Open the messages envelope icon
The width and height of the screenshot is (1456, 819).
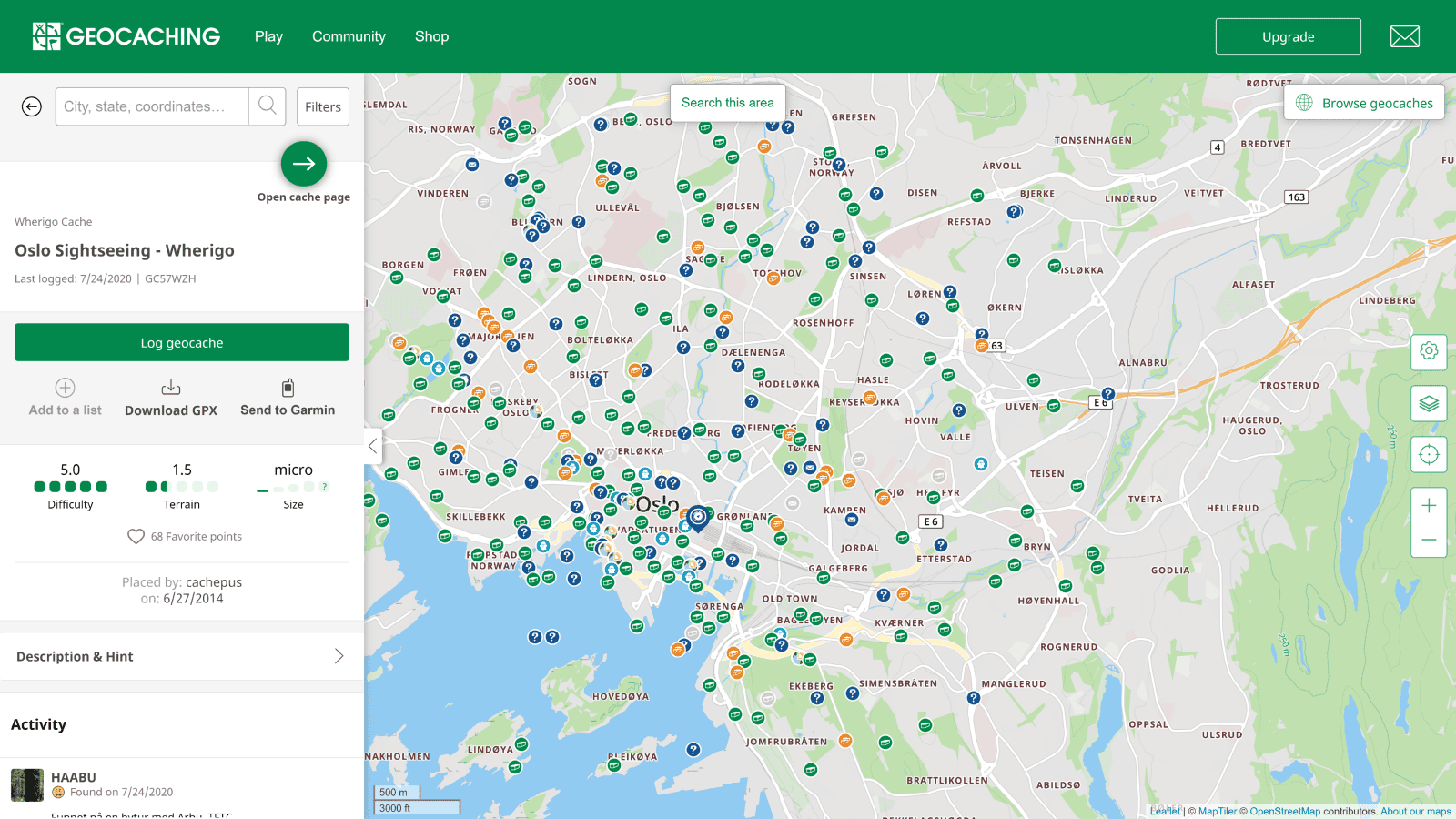click(1404, 36)
